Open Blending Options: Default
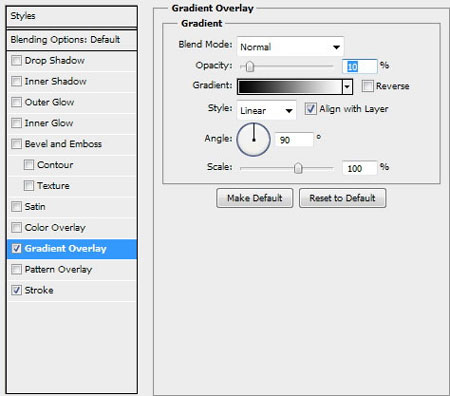Screen dimensions: 450x396 [72, 40]
